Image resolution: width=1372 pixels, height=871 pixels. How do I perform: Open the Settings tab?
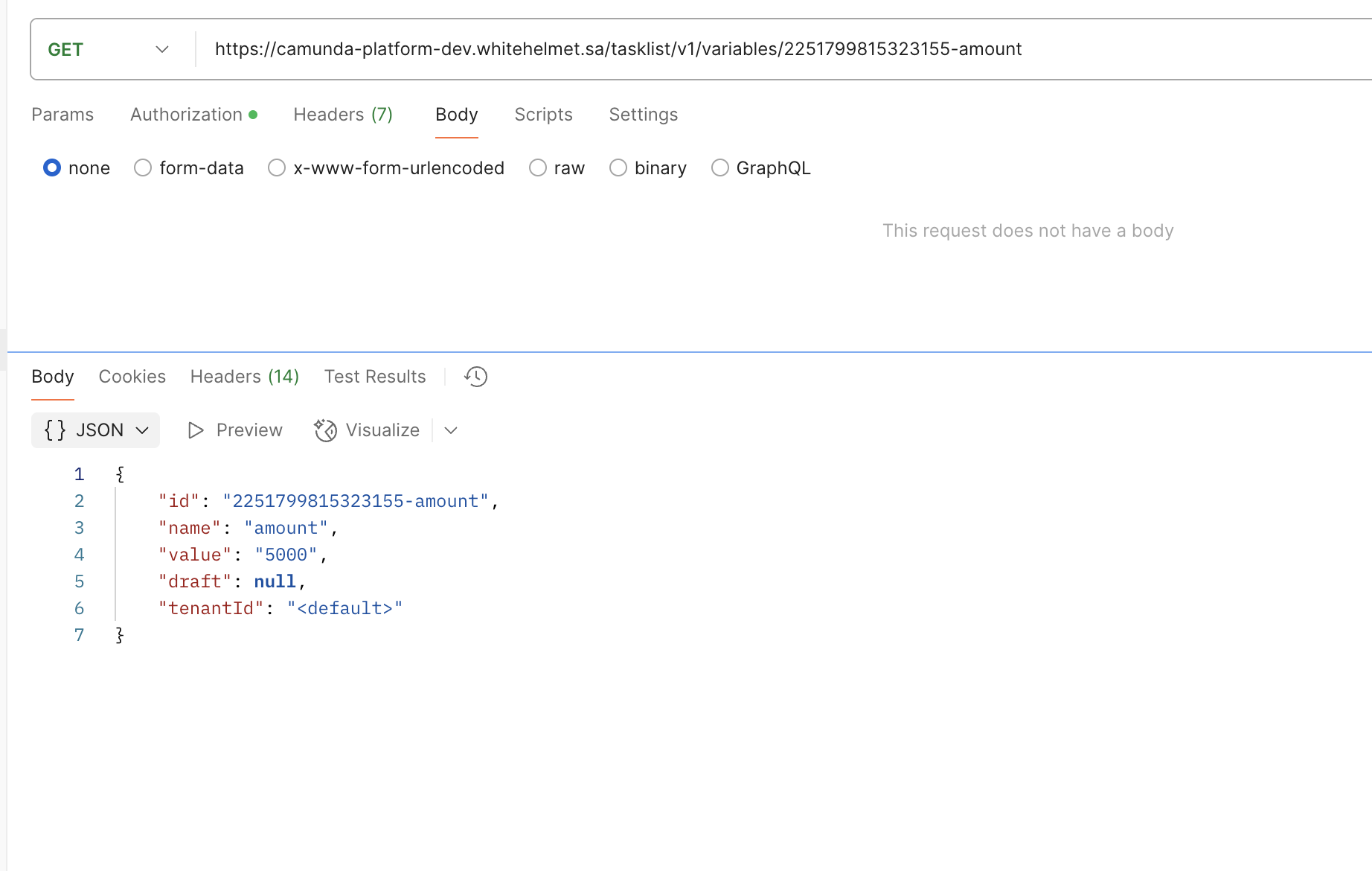[643, 115]
